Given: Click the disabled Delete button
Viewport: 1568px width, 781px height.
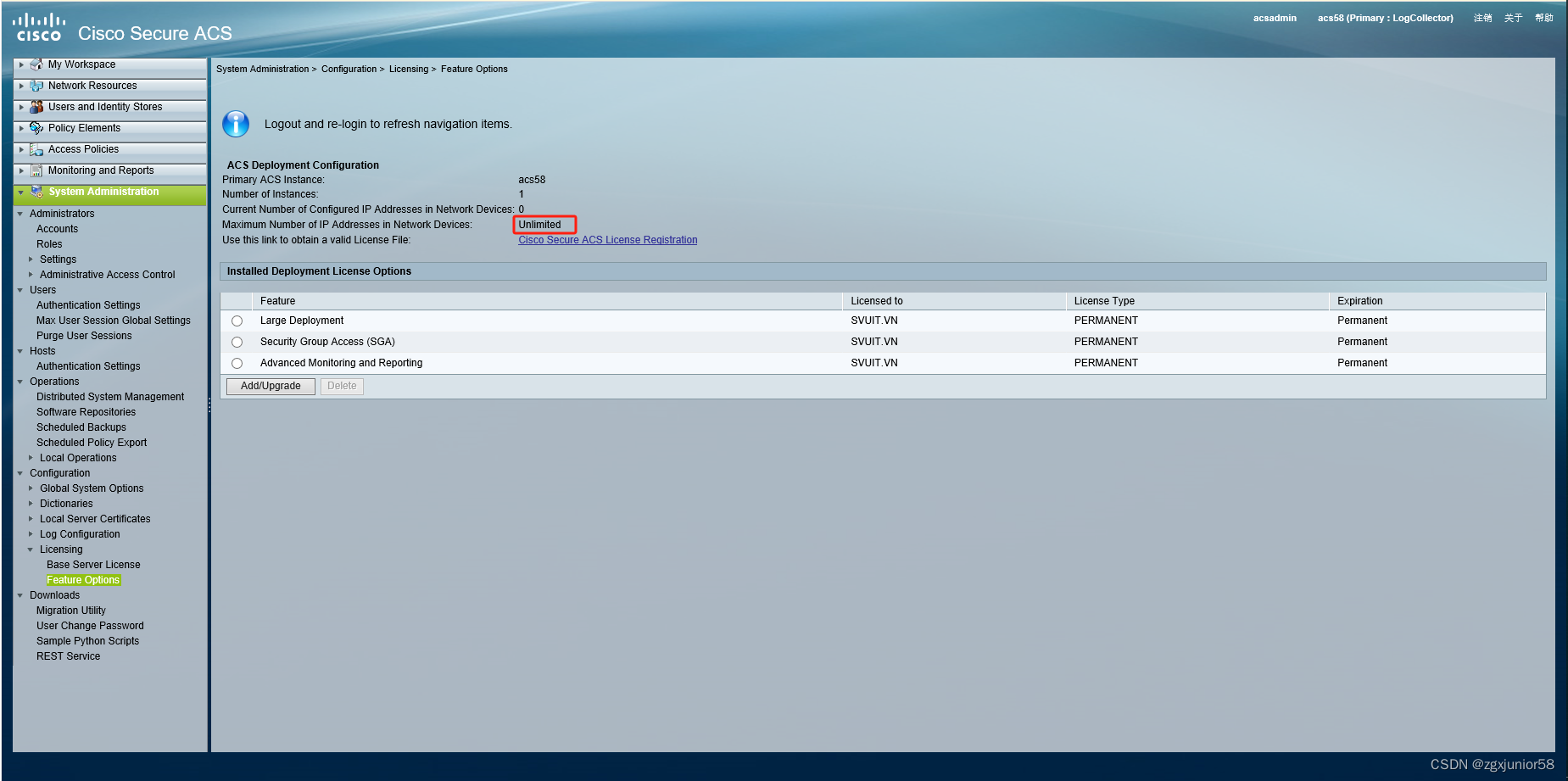Looking at the screenshot, I should (x=342, y=386).
